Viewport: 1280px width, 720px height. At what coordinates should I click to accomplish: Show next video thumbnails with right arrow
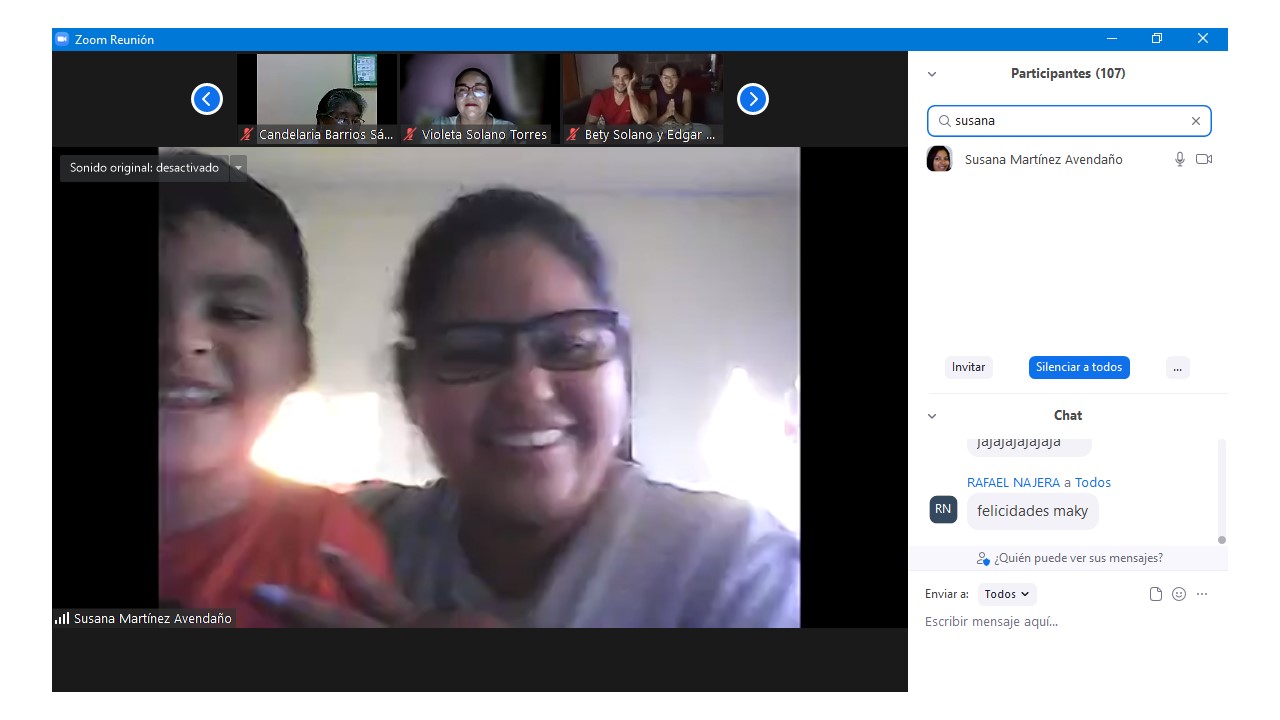click(753, 99)
